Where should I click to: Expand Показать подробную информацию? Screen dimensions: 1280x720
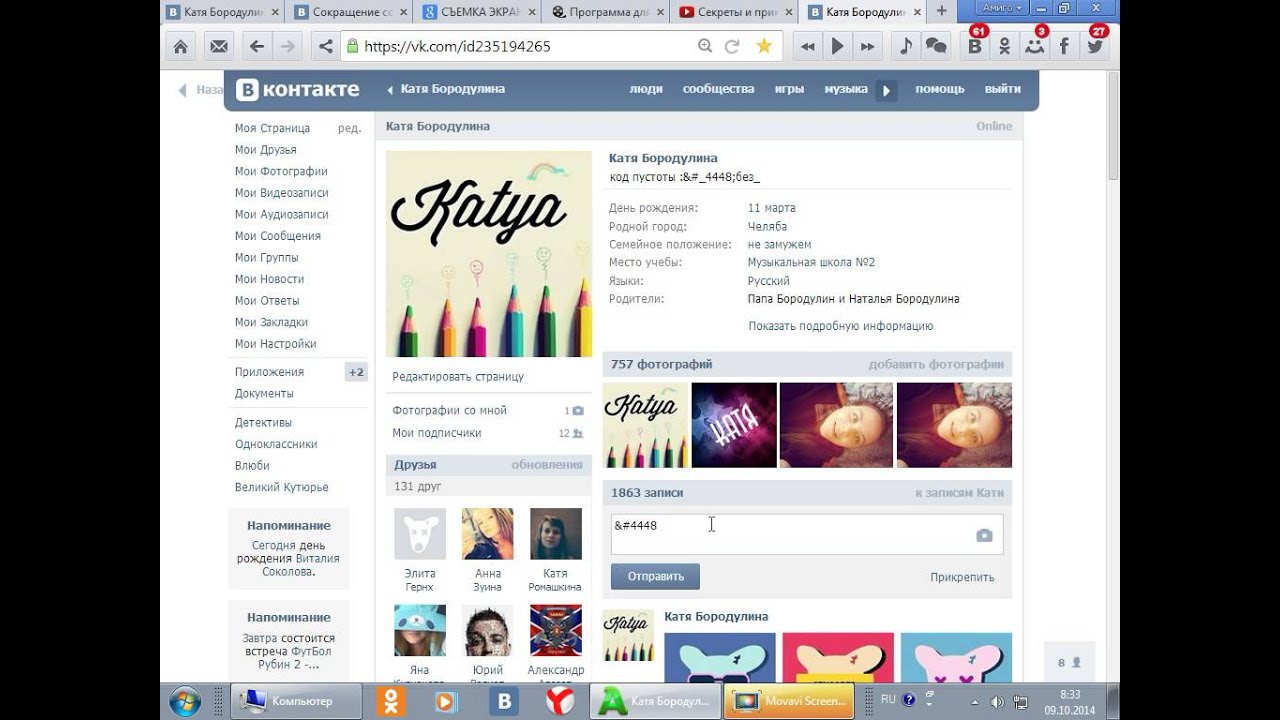[x=841, y=326]
